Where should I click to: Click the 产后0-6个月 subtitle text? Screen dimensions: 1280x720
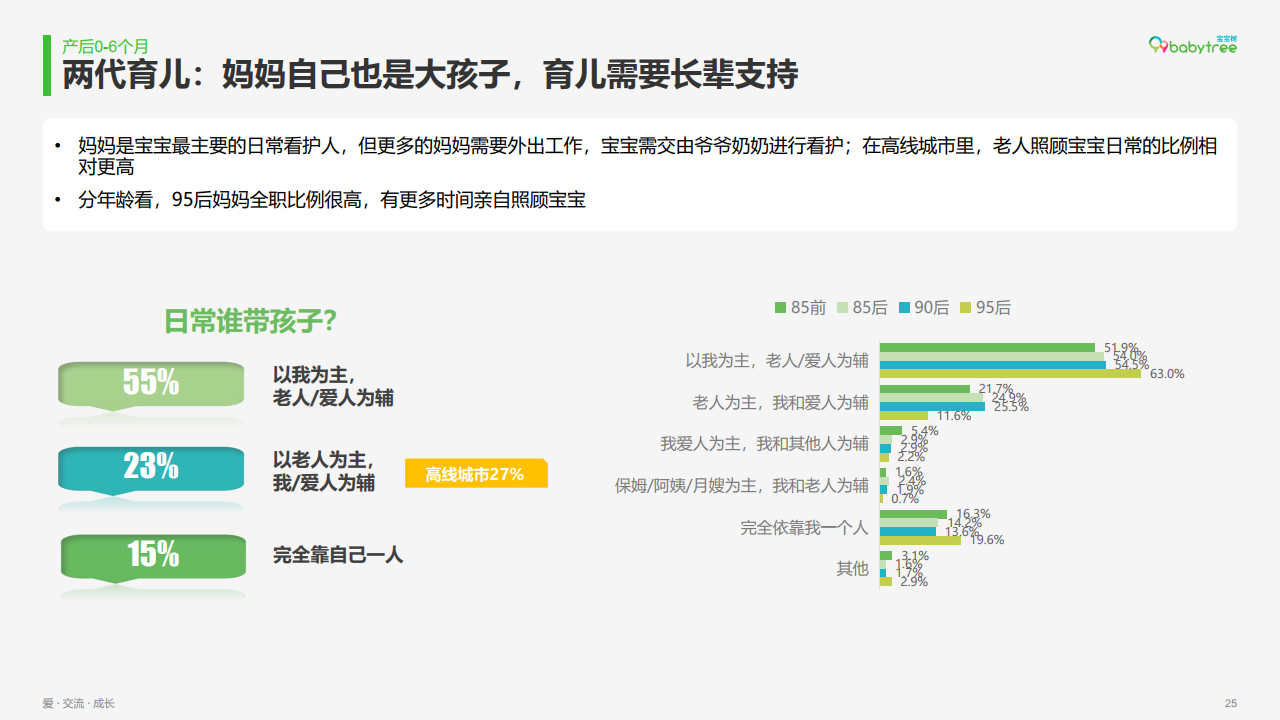pyautogui.click(x=105, y=46)
